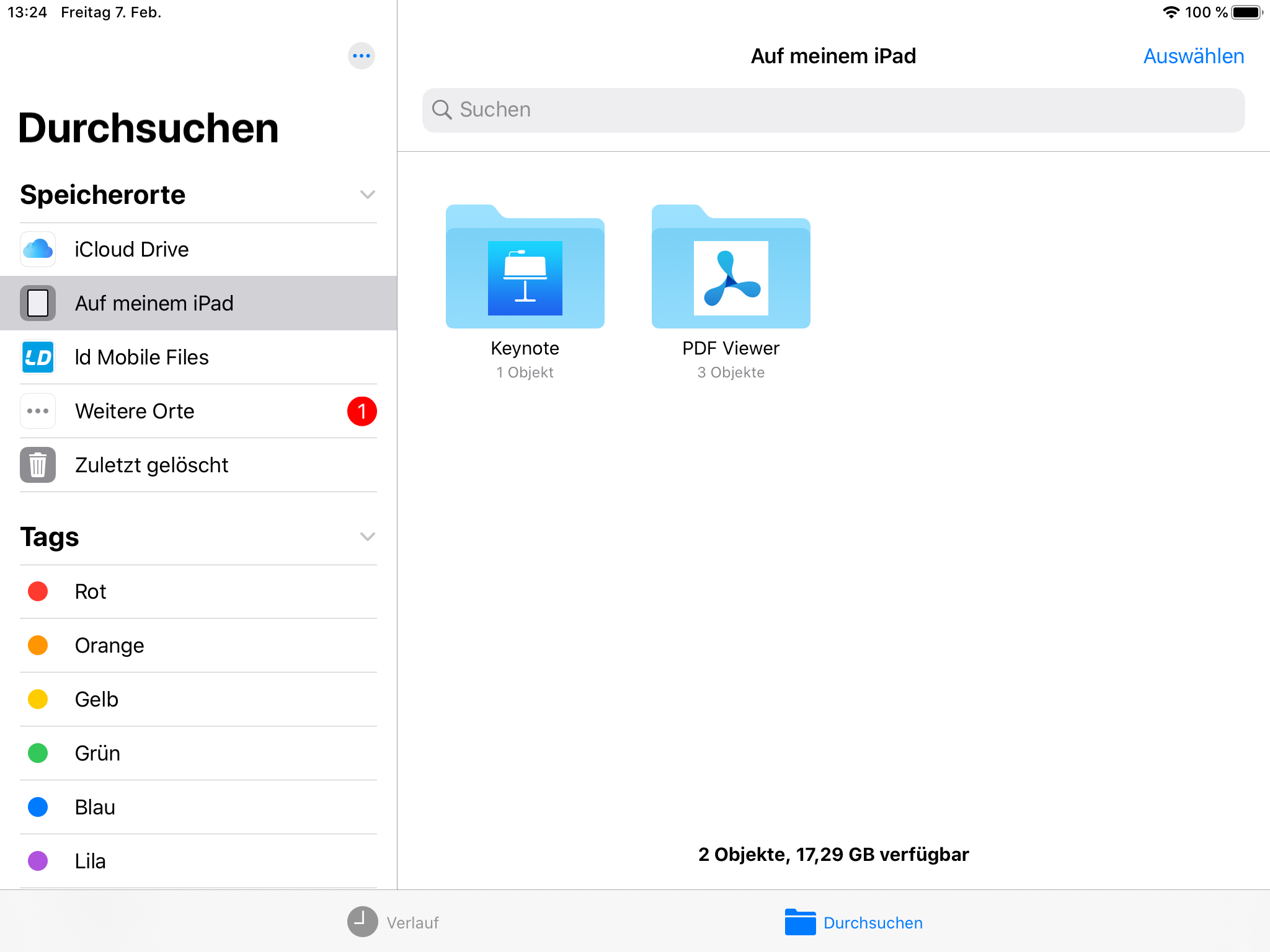Screen dimensions: 1270x952
Task: Tap the '2 Objekte, 17,29 GB verfügbar' status
Action: pos(833,855)
